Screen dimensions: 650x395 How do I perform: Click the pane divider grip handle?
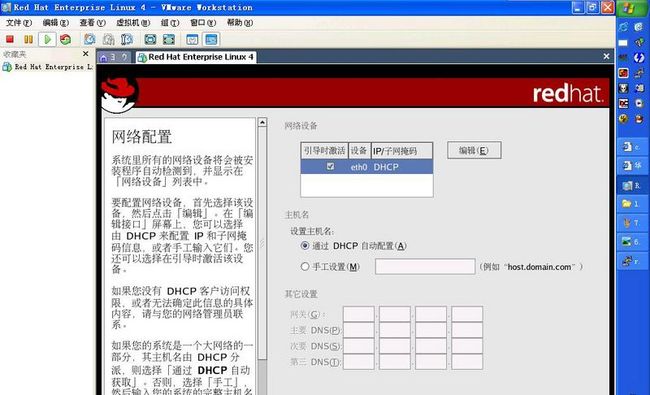tap(262, 244)
